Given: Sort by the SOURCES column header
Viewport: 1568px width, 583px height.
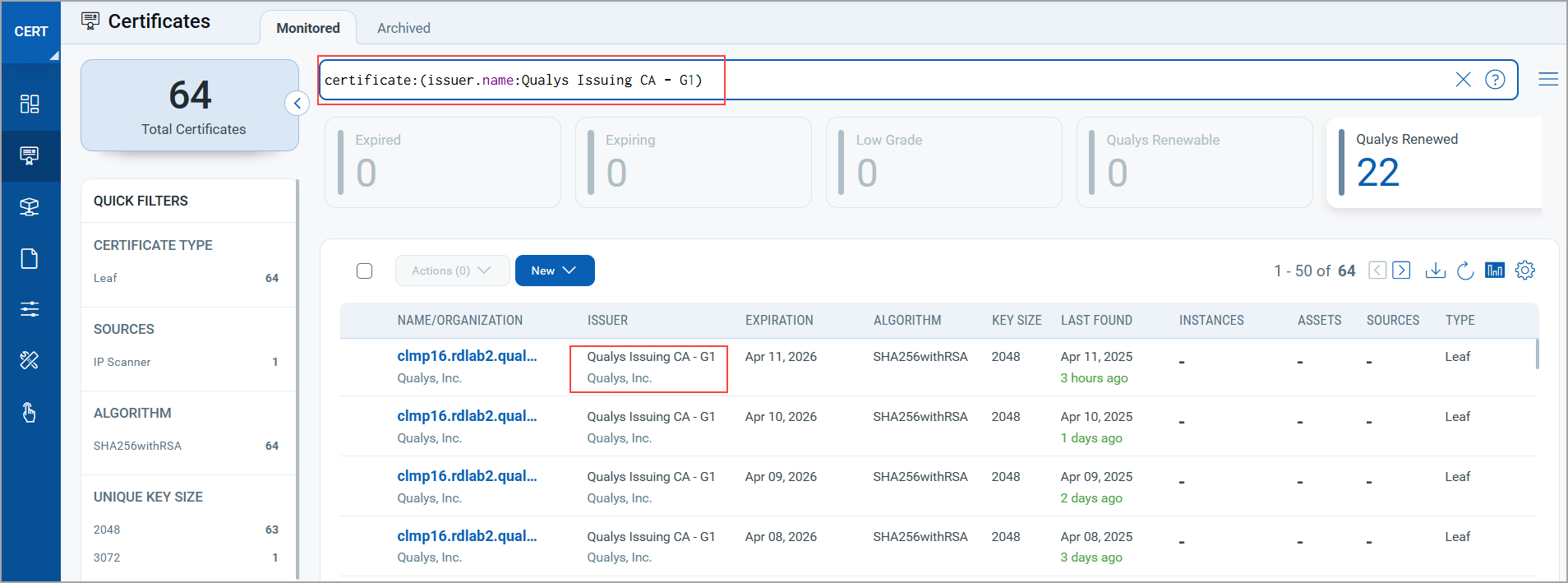Looking at the screenshot, I should (x=1393, y=321).
